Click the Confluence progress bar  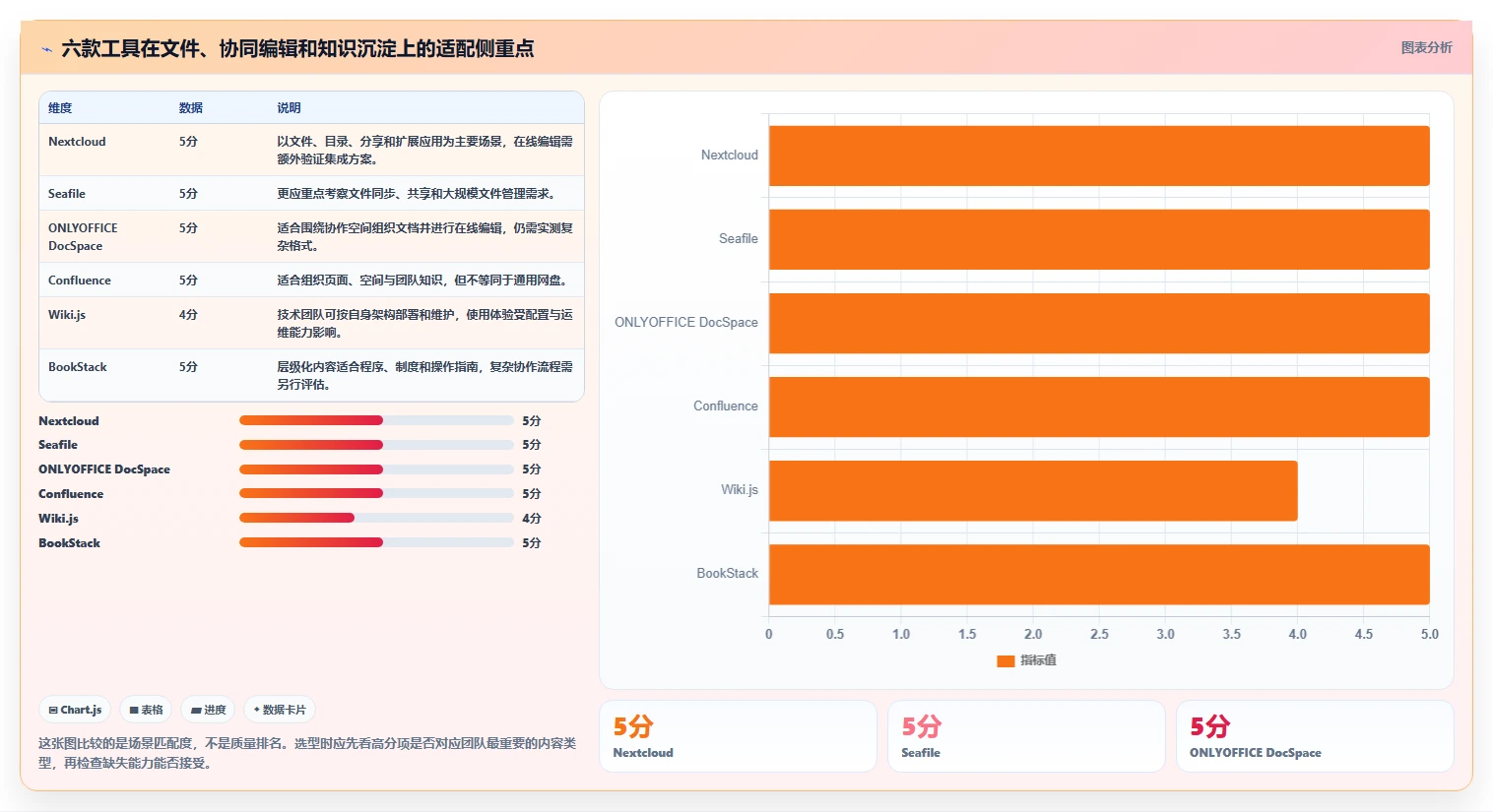[x=376, y=493]
